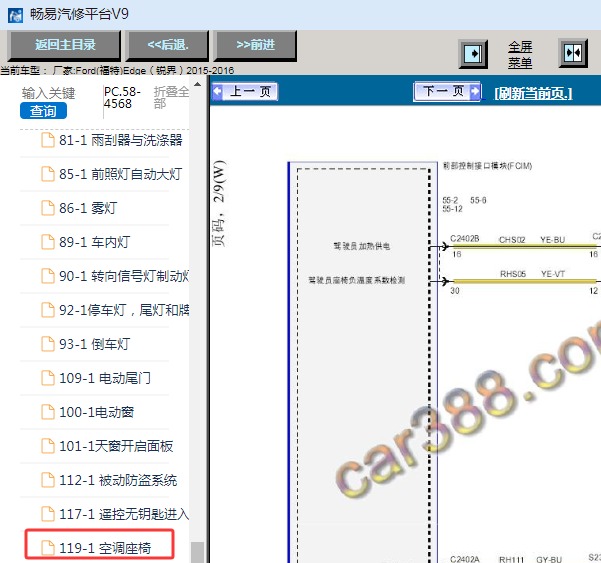Open the 全屏菜单 fullscreen menu link

[520, 54]
